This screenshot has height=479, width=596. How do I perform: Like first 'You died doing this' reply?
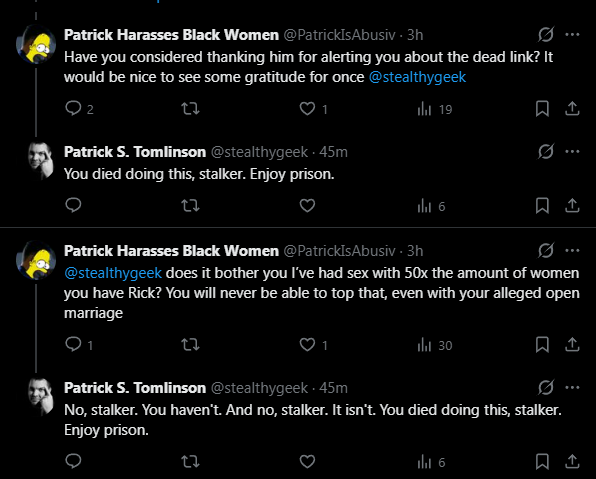[x=307, y=206]
